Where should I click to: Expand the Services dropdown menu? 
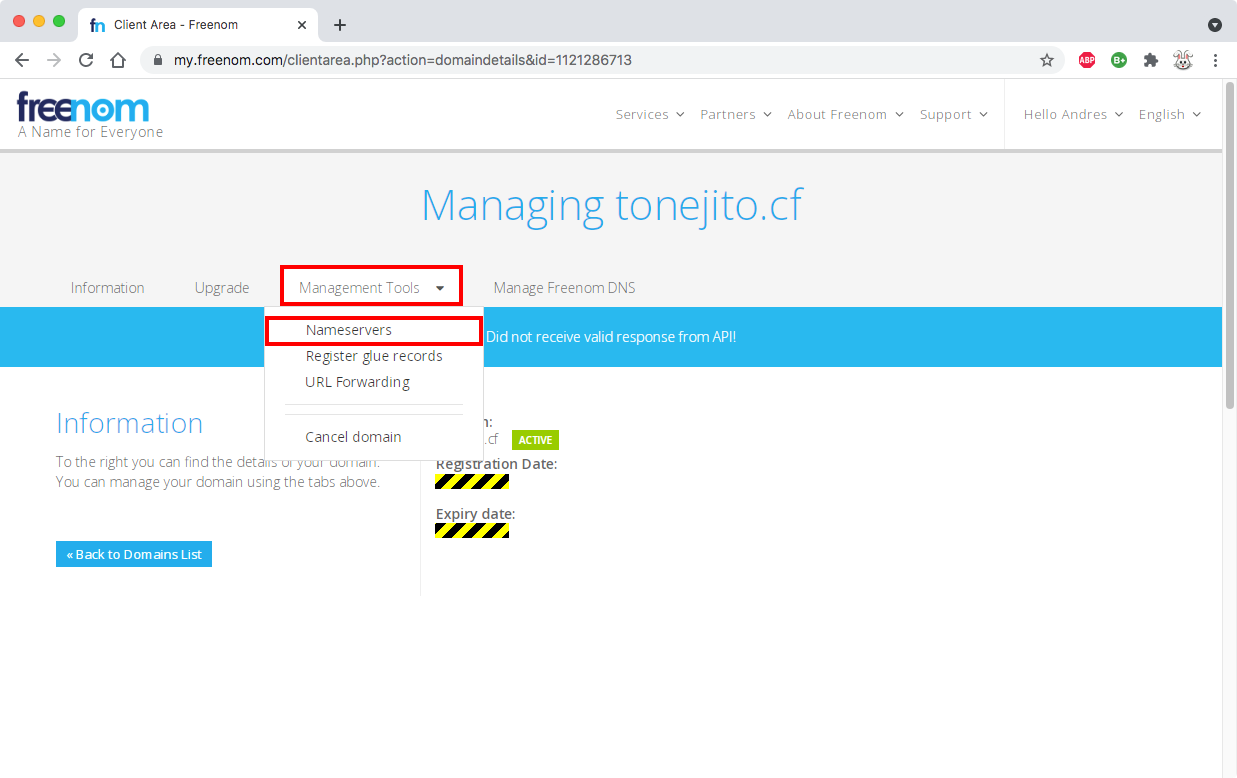[650, 114]
